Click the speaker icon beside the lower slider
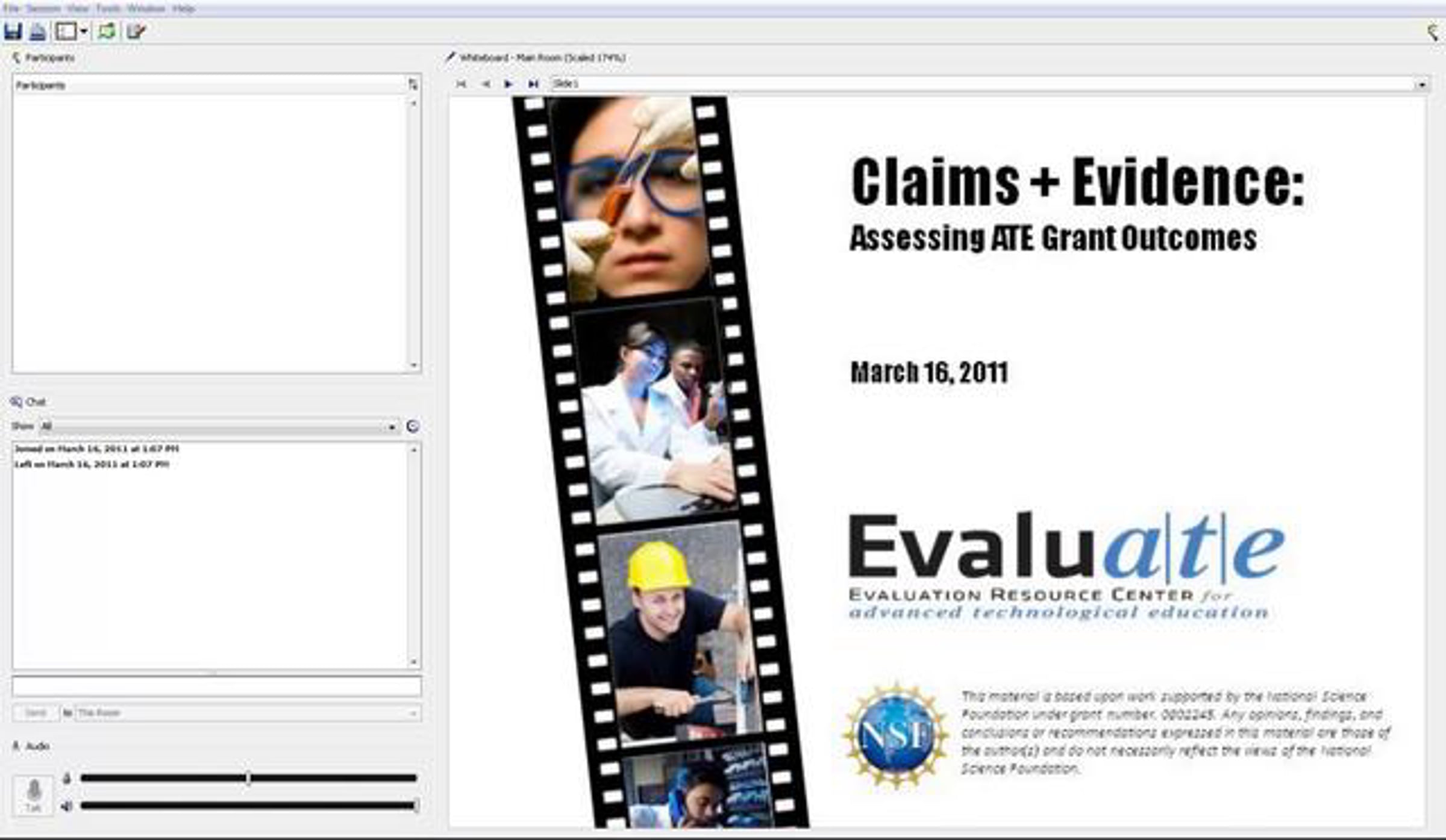 tap(67, 806)
